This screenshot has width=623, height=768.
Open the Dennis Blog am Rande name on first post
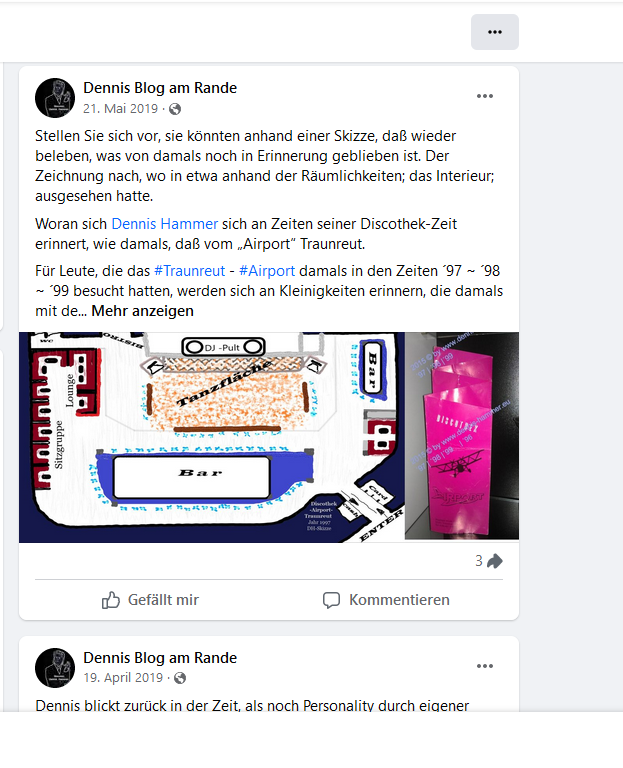pyautogui.click(x=160, y=88)
